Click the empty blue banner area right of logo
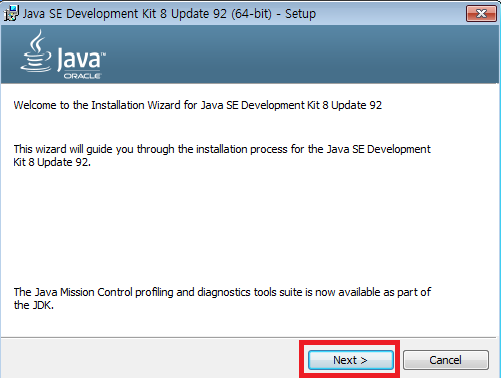Viewport: 501px width, 378px height. pos(300,54)
